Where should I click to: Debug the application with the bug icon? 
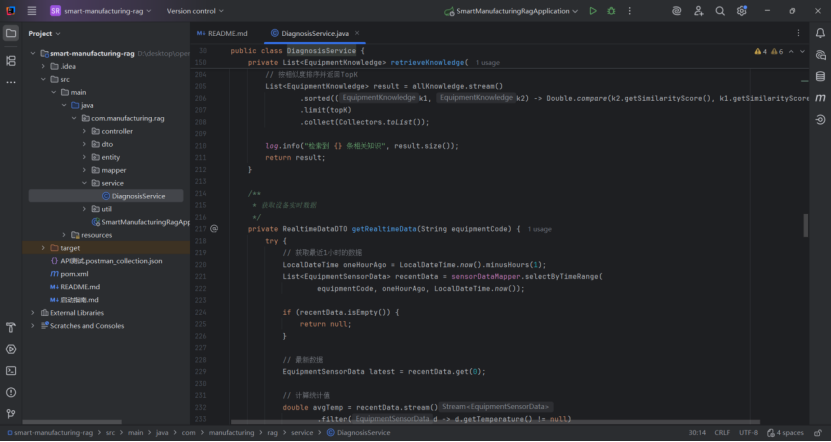(x=611, y=11)
